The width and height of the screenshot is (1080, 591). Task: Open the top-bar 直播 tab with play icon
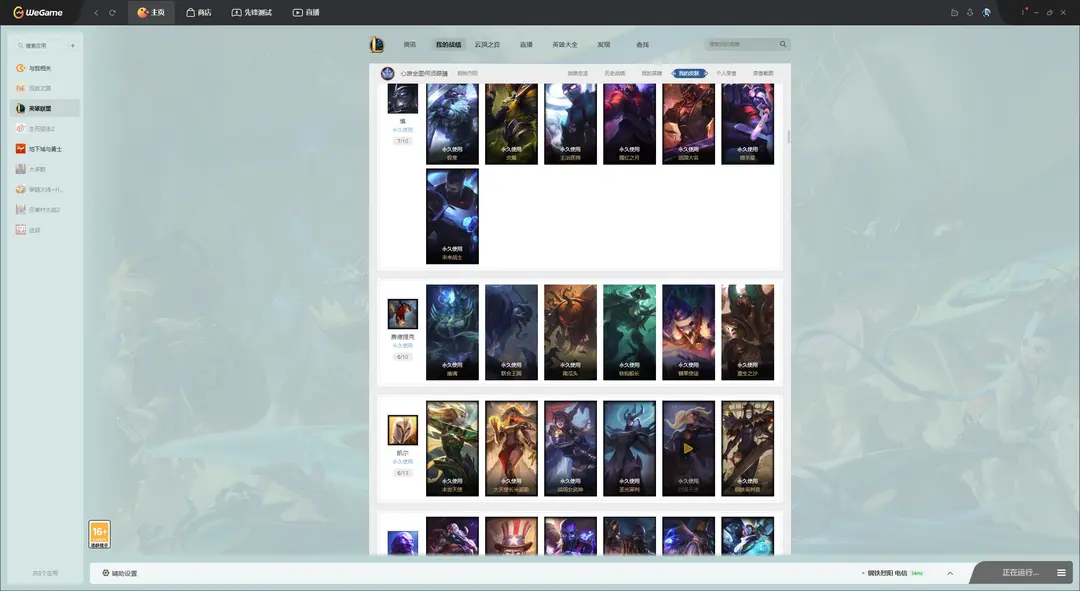[306, 12]
